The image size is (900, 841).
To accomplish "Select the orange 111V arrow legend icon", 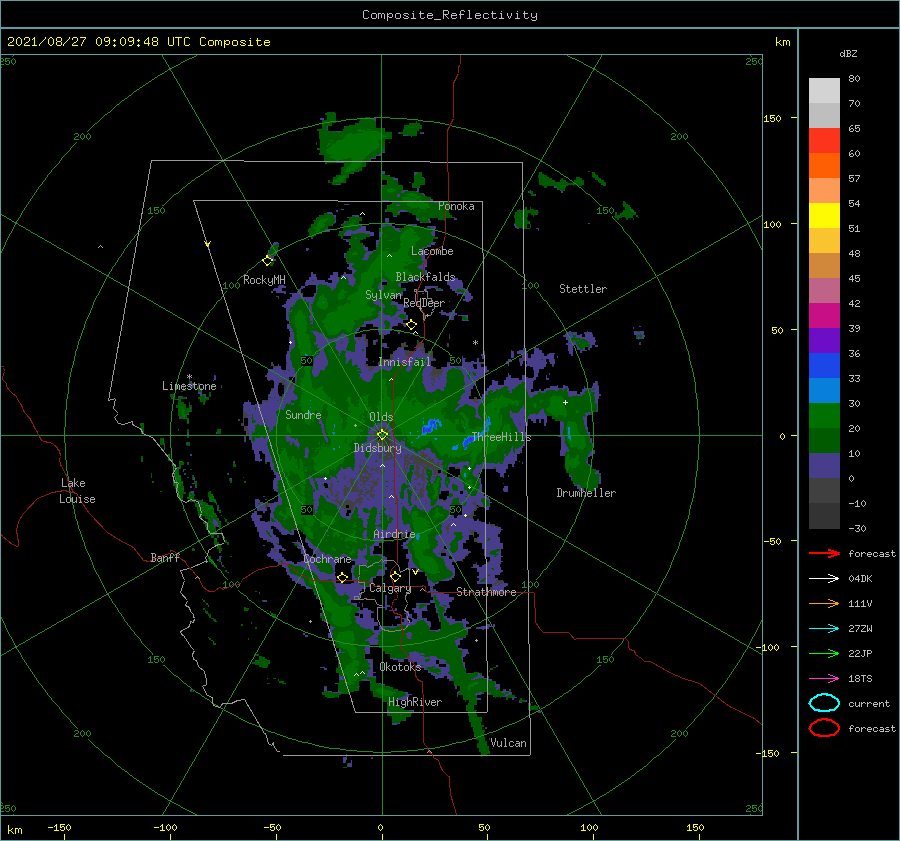I will (x=824, y=603).
